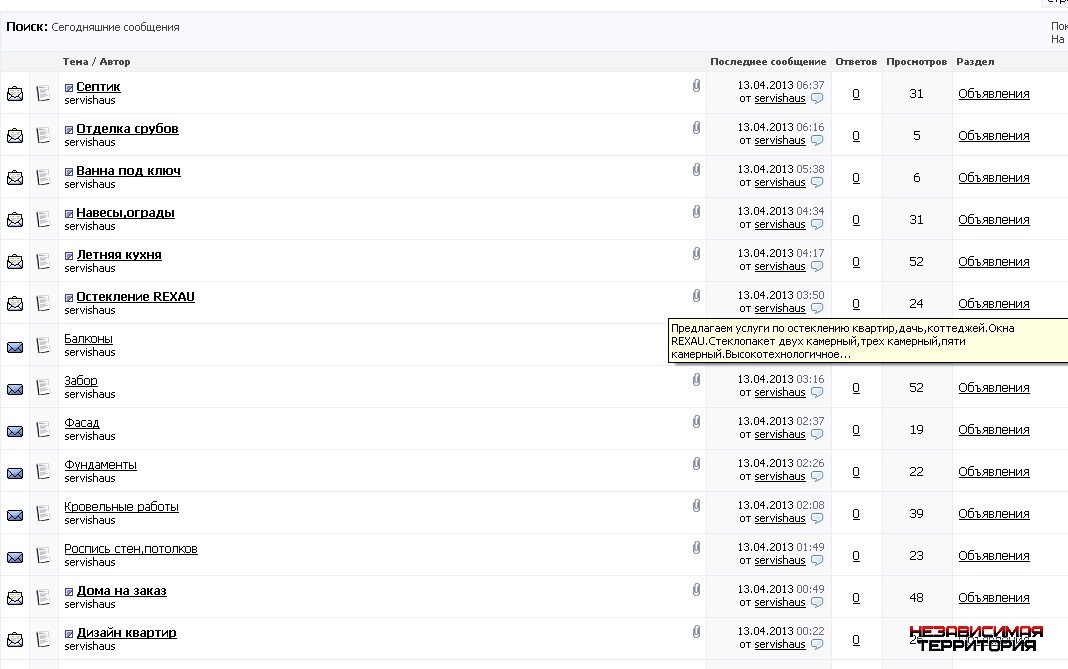Click the paperclip attachment icon in the Септик row
The height and width of the screenshot is (669, 1068).
[696, 86]
